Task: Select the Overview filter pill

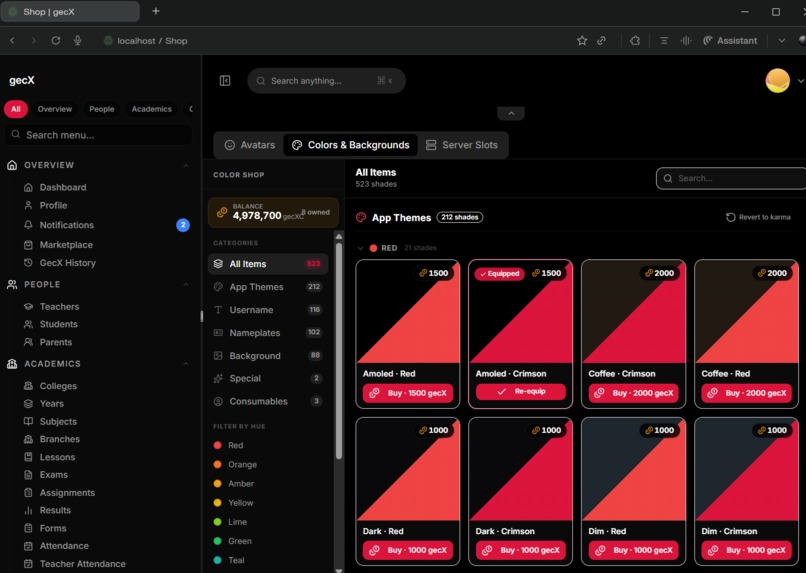Action: (x=54, y=109)
